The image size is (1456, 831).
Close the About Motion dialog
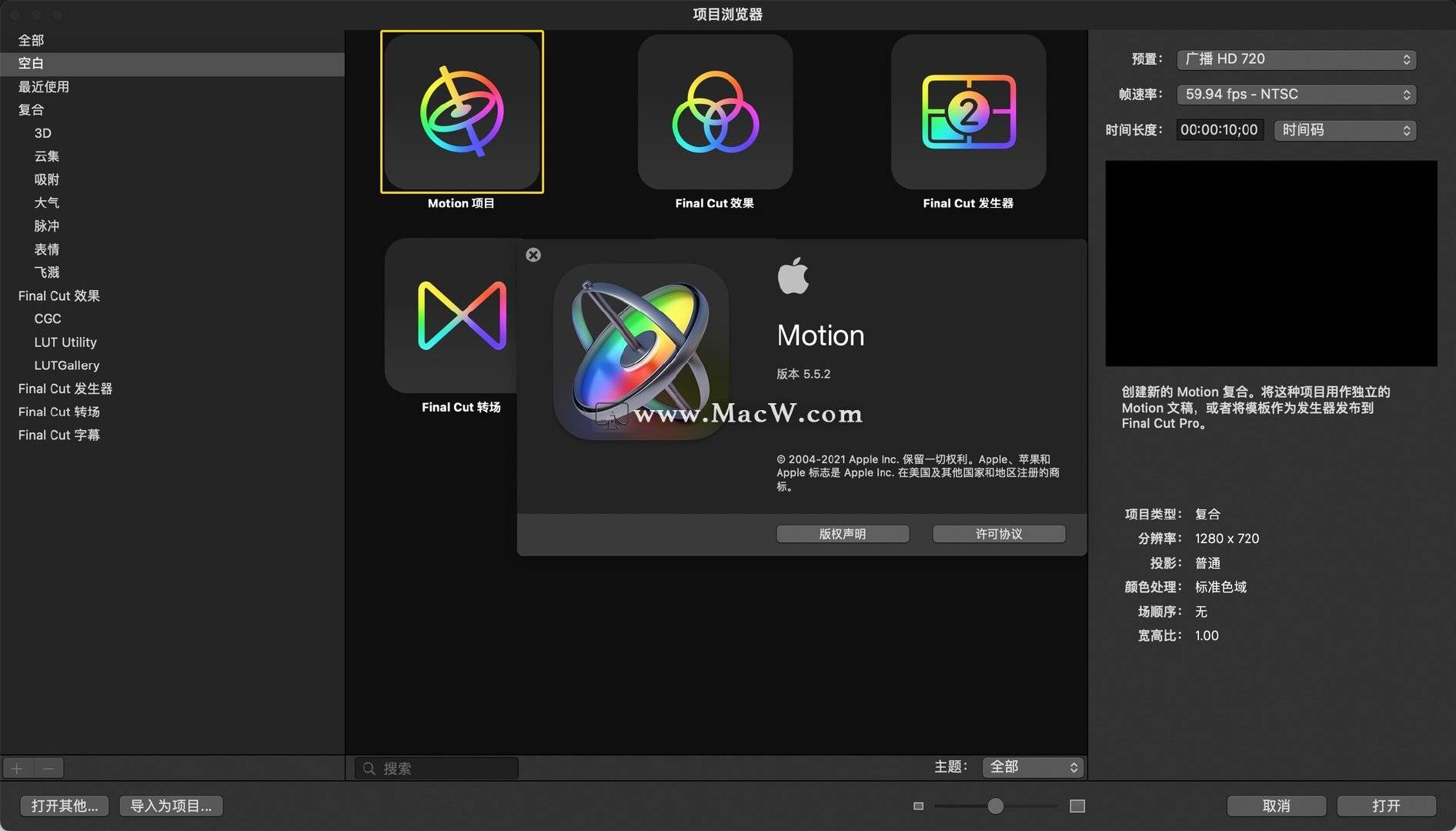(533, 255)
